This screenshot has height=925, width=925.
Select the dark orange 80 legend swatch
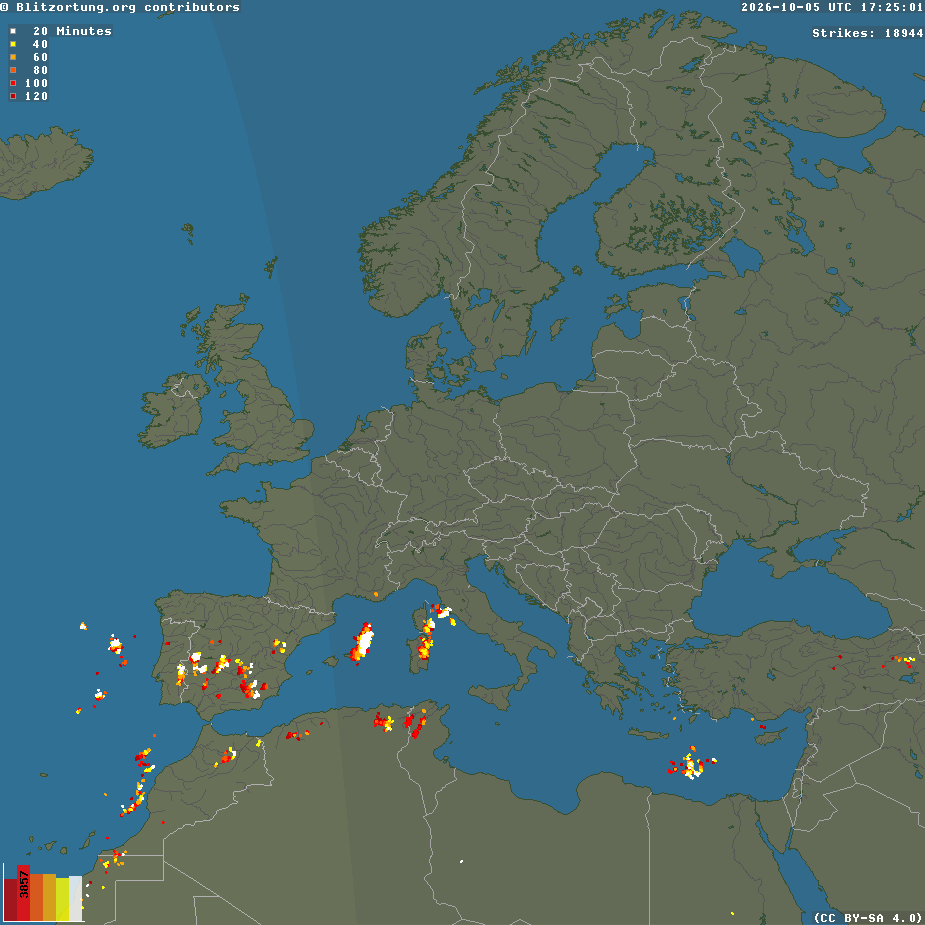pyautogui.click(x=13, y=70)
